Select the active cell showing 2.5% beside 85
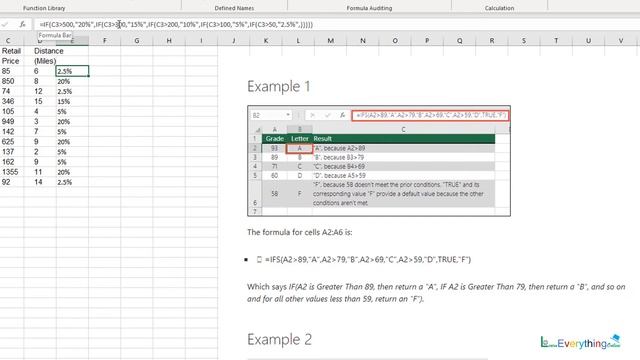This screenshot has height=360, width=640. pyautogui.click(x=72, y=71)
